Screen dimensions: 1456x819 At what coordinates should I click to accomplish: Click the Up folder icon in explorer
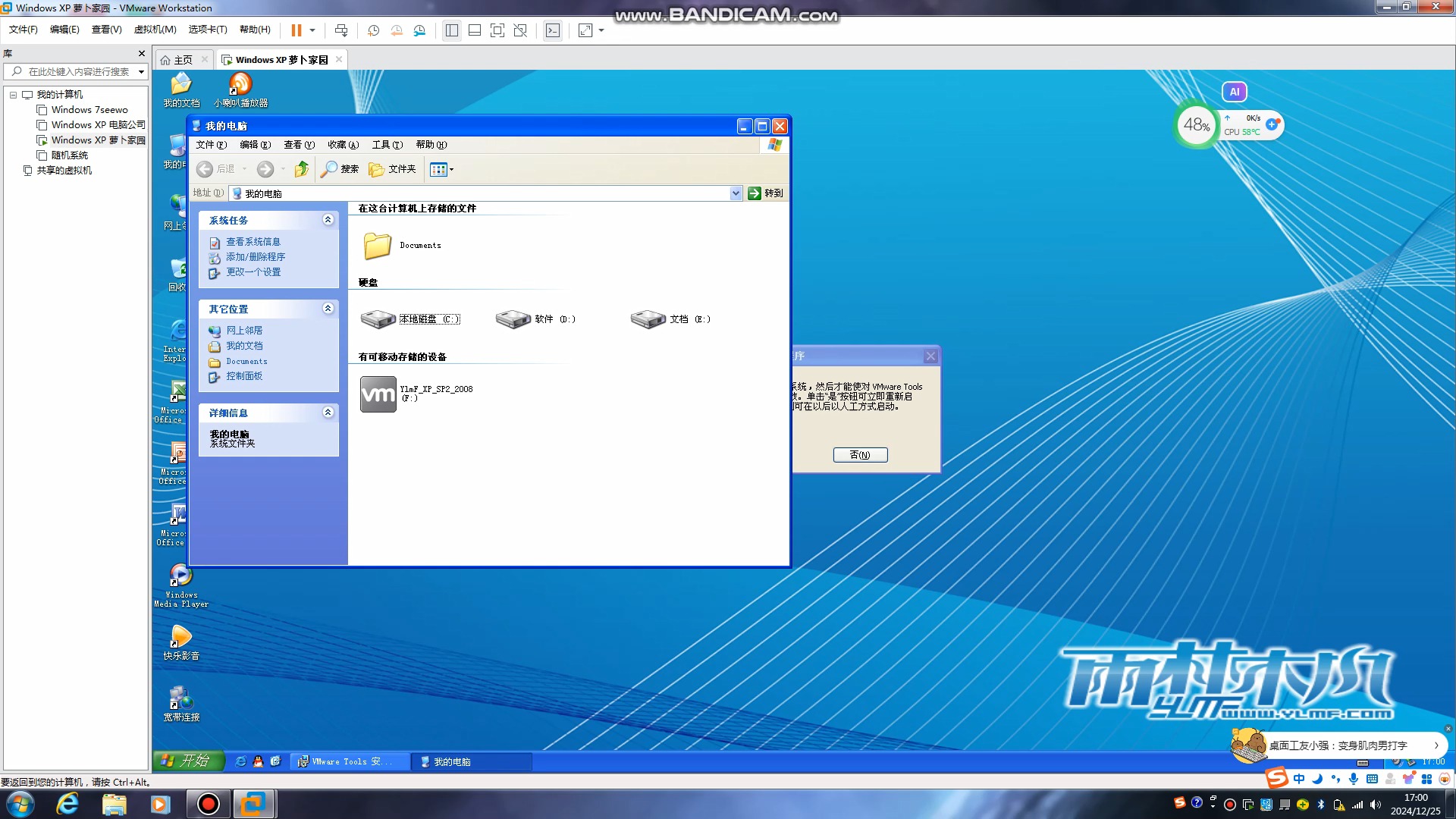click(x=301, y=169)
